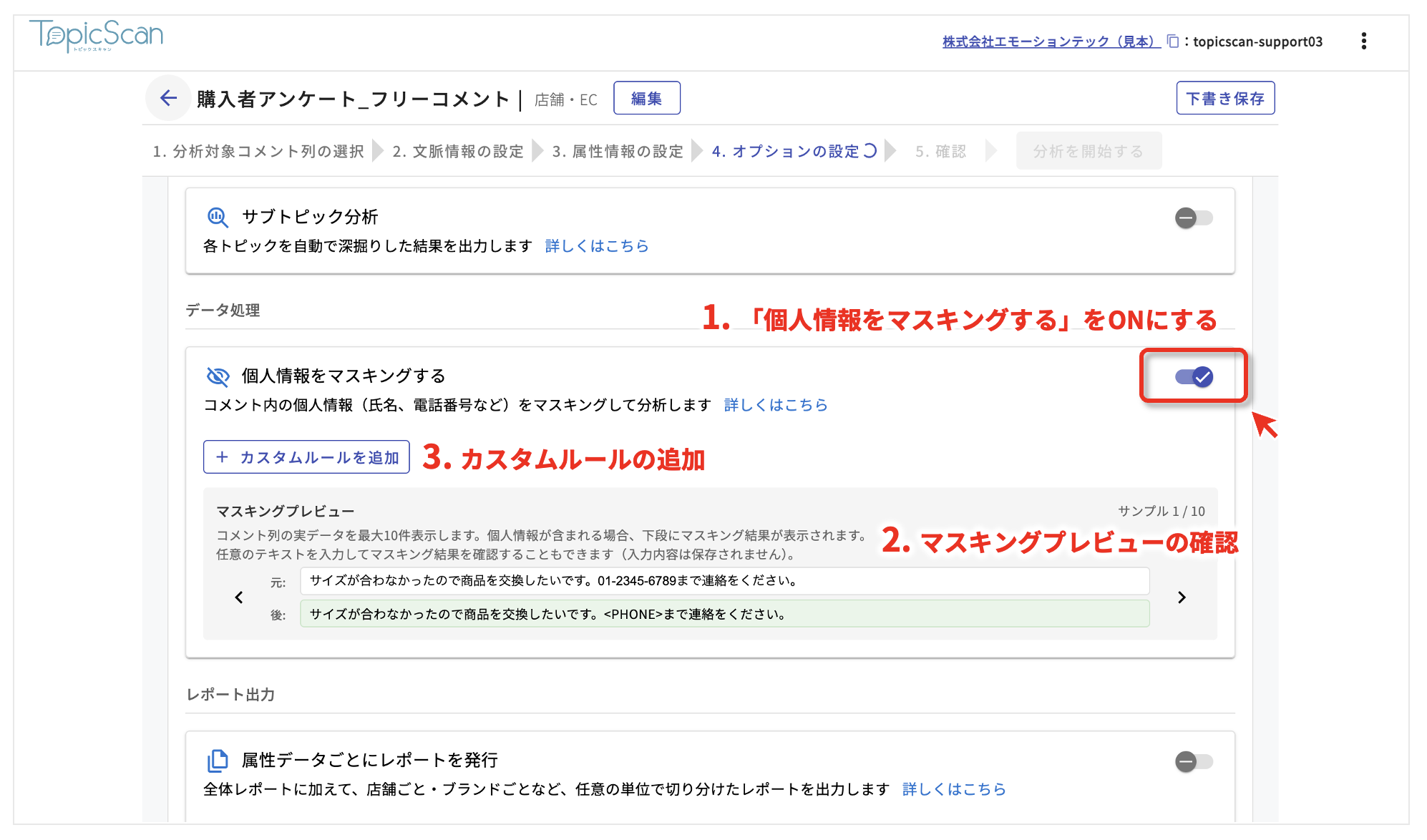Go to the previous masking preview sample

tap(238, 597)
